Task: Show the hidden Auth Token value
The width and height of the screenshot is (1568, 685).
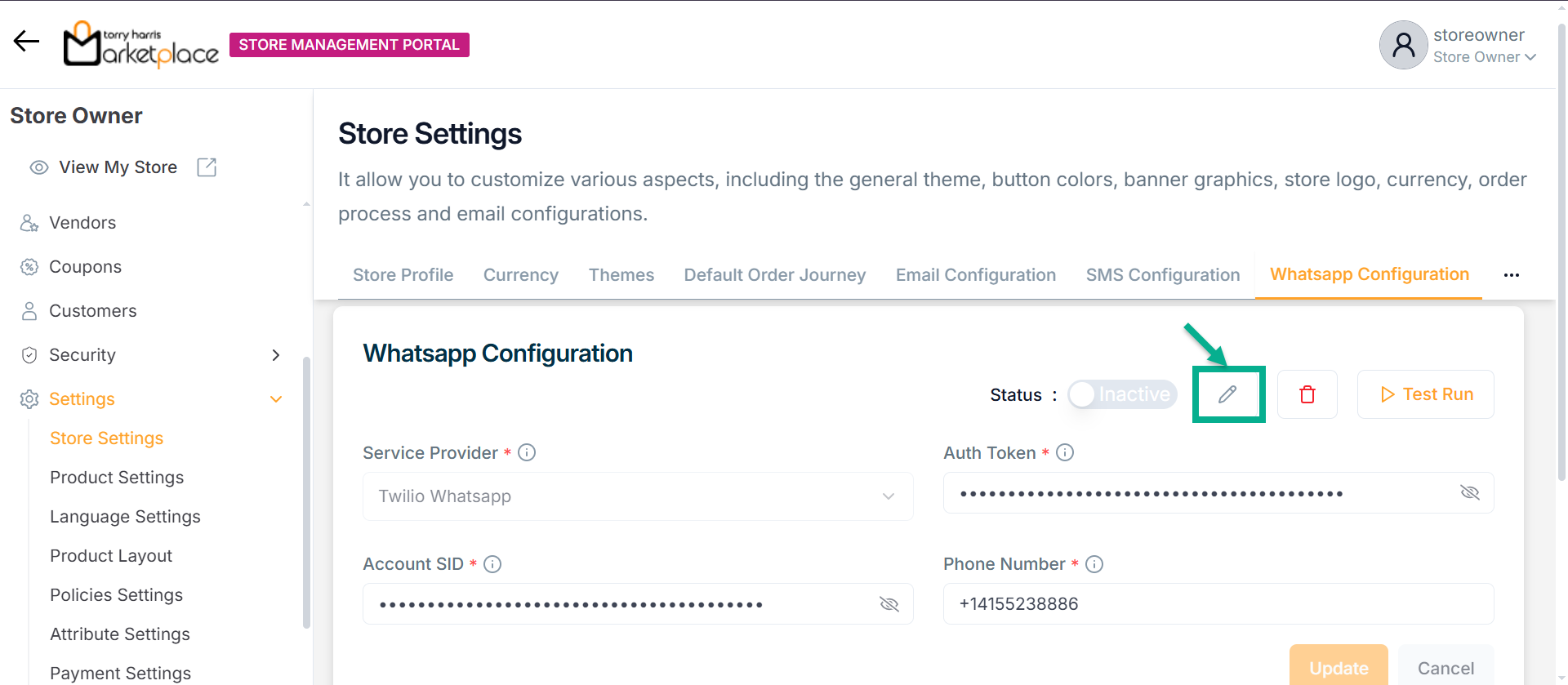Action: click(1469, 492)
